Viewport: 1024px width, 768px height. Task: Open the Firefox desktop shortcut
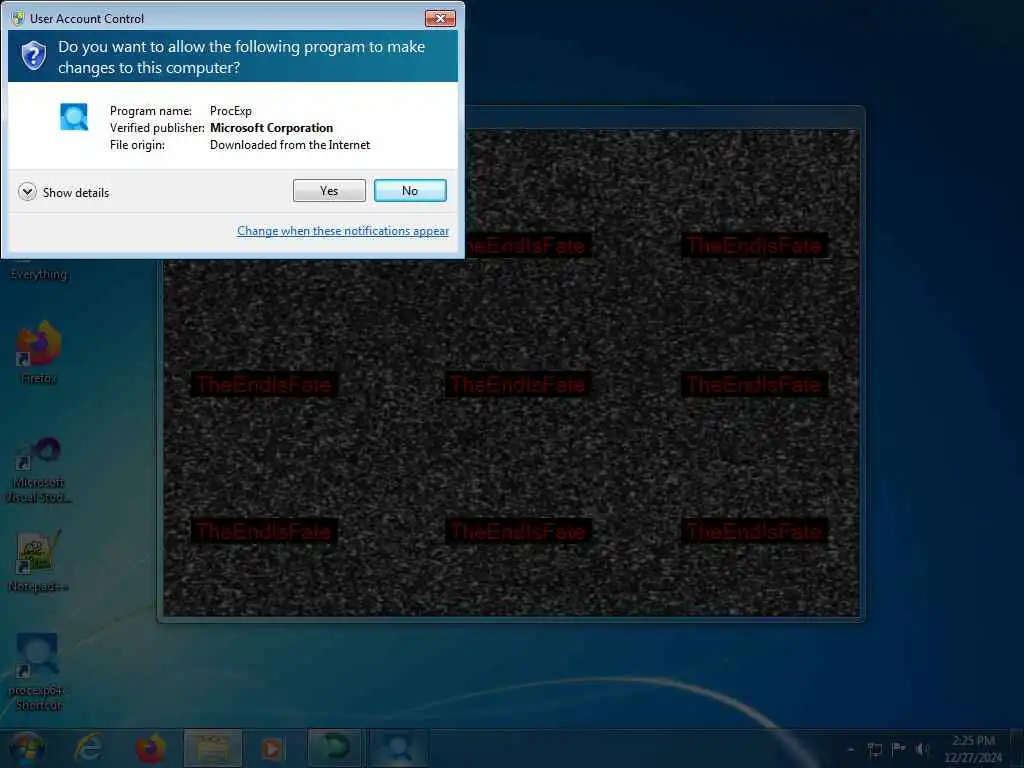coord(39,353)
